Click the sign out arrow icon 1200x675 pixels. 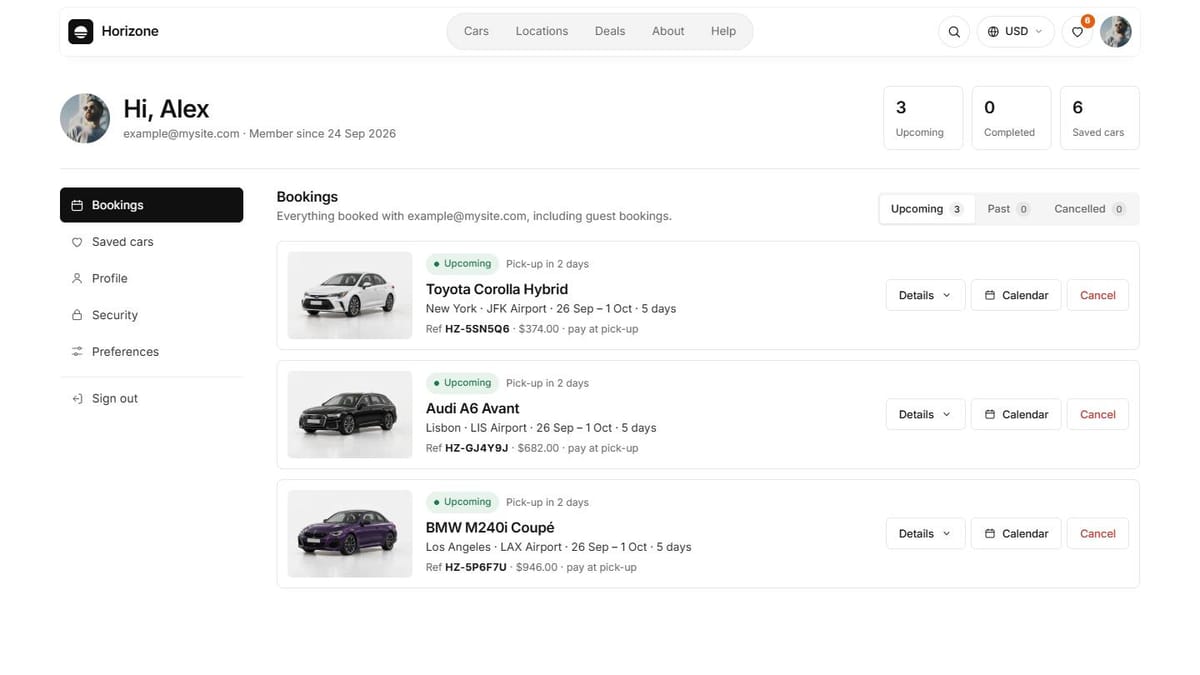(x=77, y=398)
